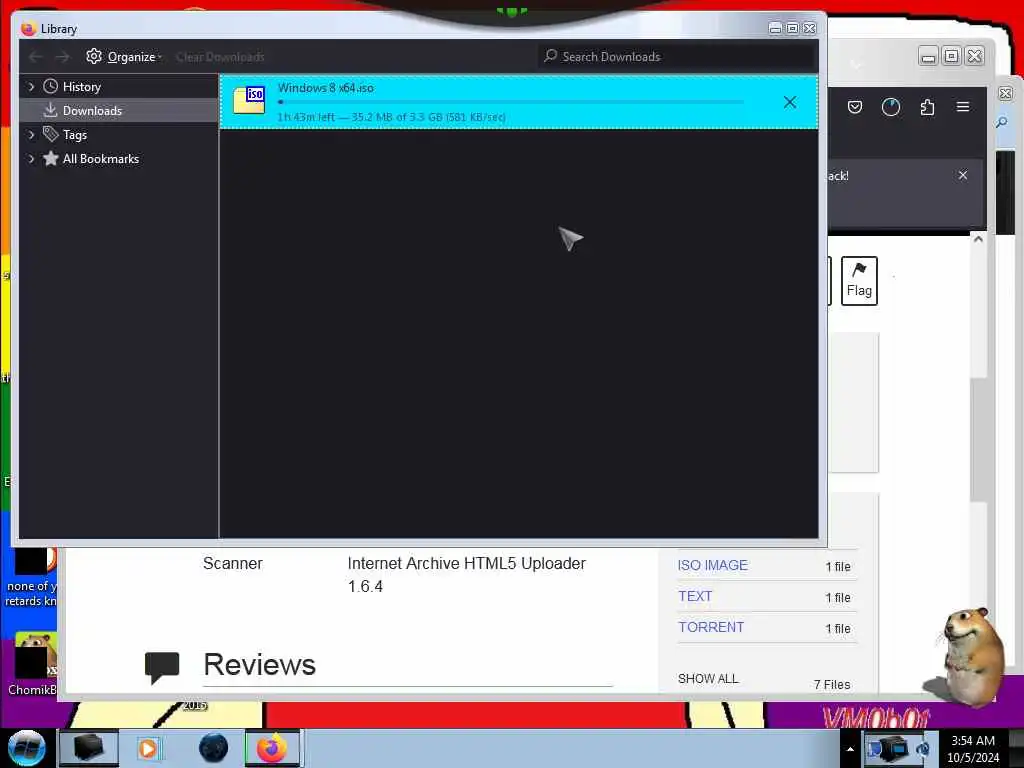Click the Reviews speech bubble icon
Viewport: 1024px width, 768px height.
162,667
